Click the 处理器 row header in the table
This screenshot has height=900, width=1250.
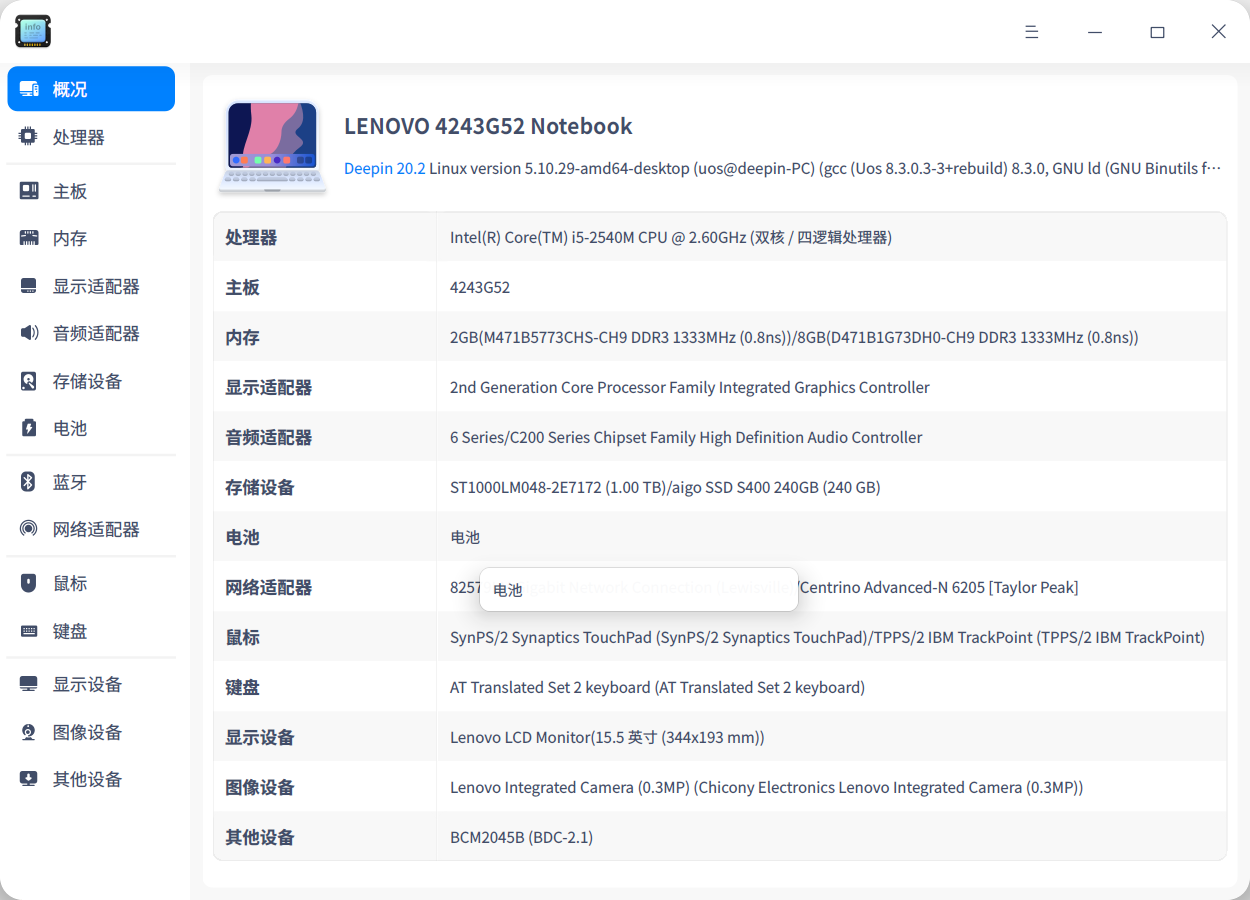click(x=251, y=237)
